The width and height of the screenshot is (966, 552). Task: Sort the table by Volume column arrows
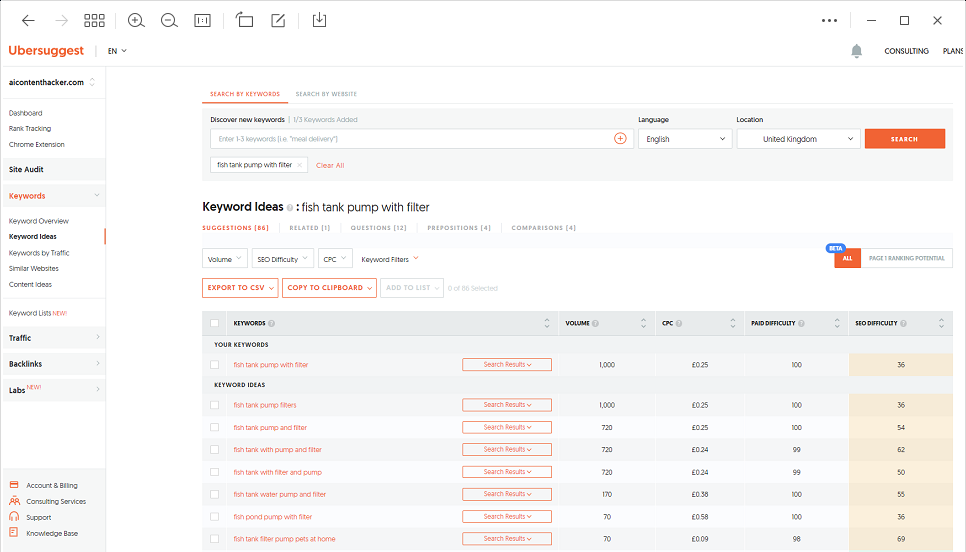(x=643, y=323)
